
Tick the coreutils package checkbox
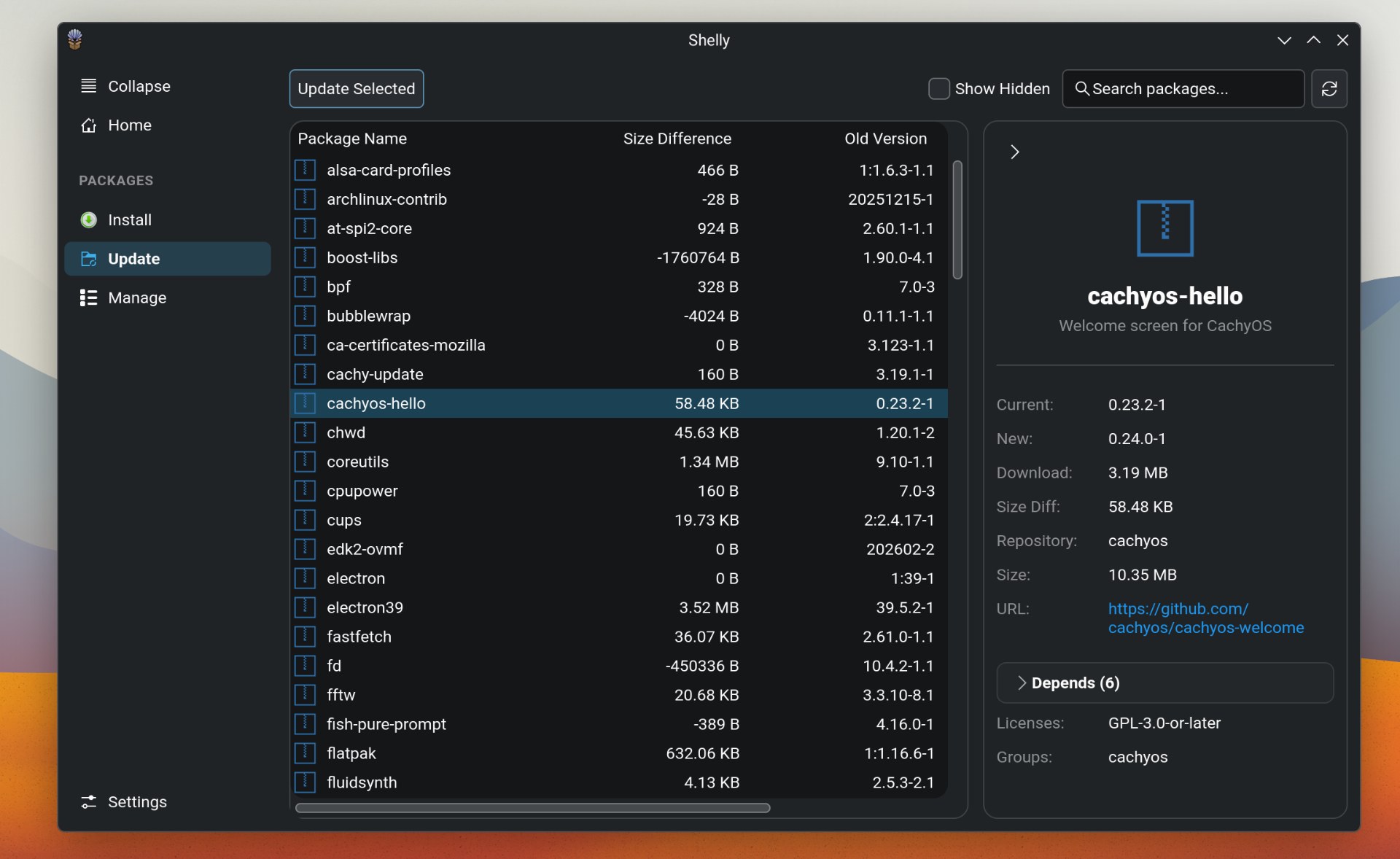[305, 462]
